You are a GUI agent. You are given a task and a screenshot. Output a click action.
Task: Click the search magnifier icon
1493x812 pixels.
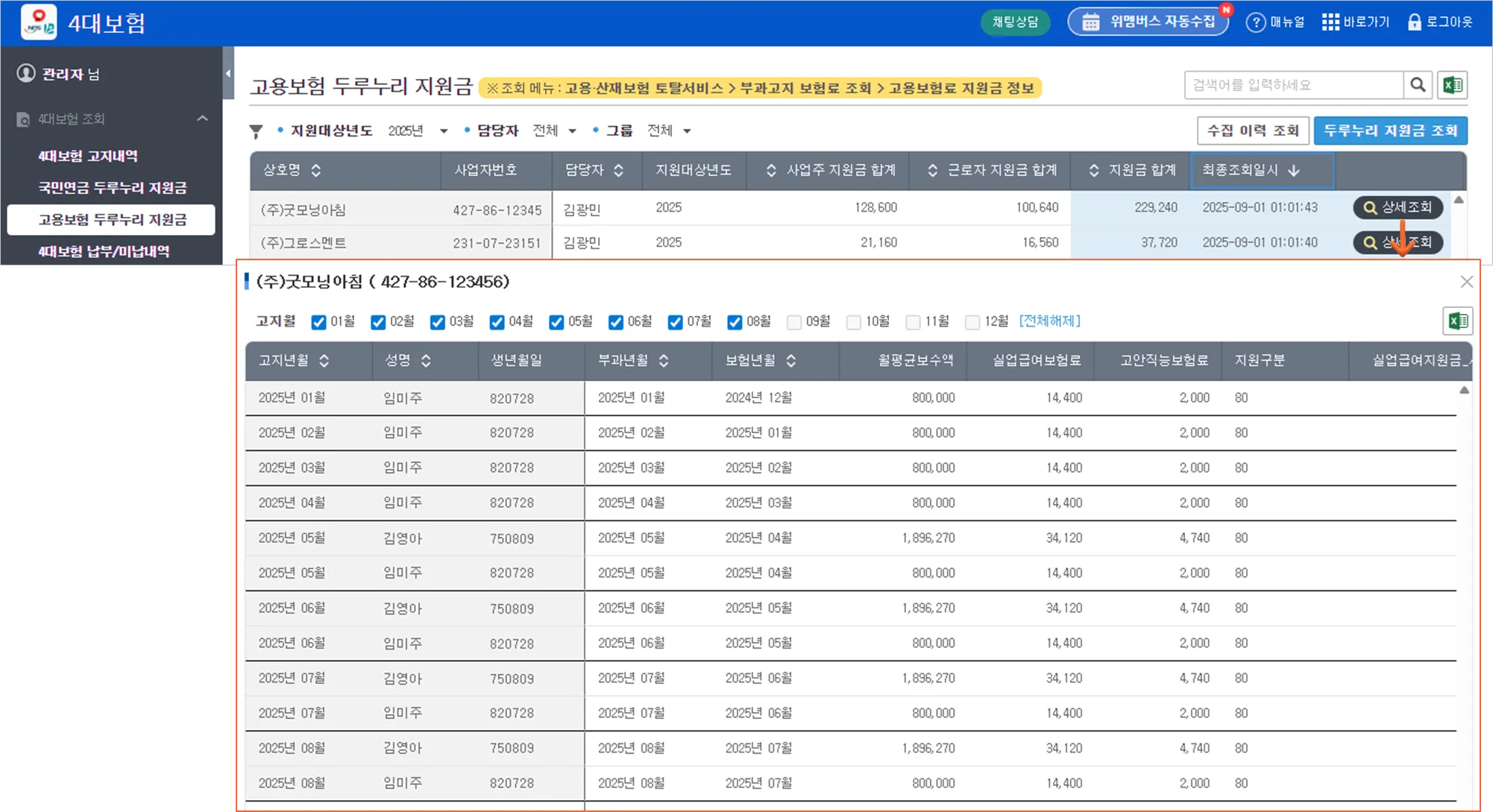[x=1418, y=85]
